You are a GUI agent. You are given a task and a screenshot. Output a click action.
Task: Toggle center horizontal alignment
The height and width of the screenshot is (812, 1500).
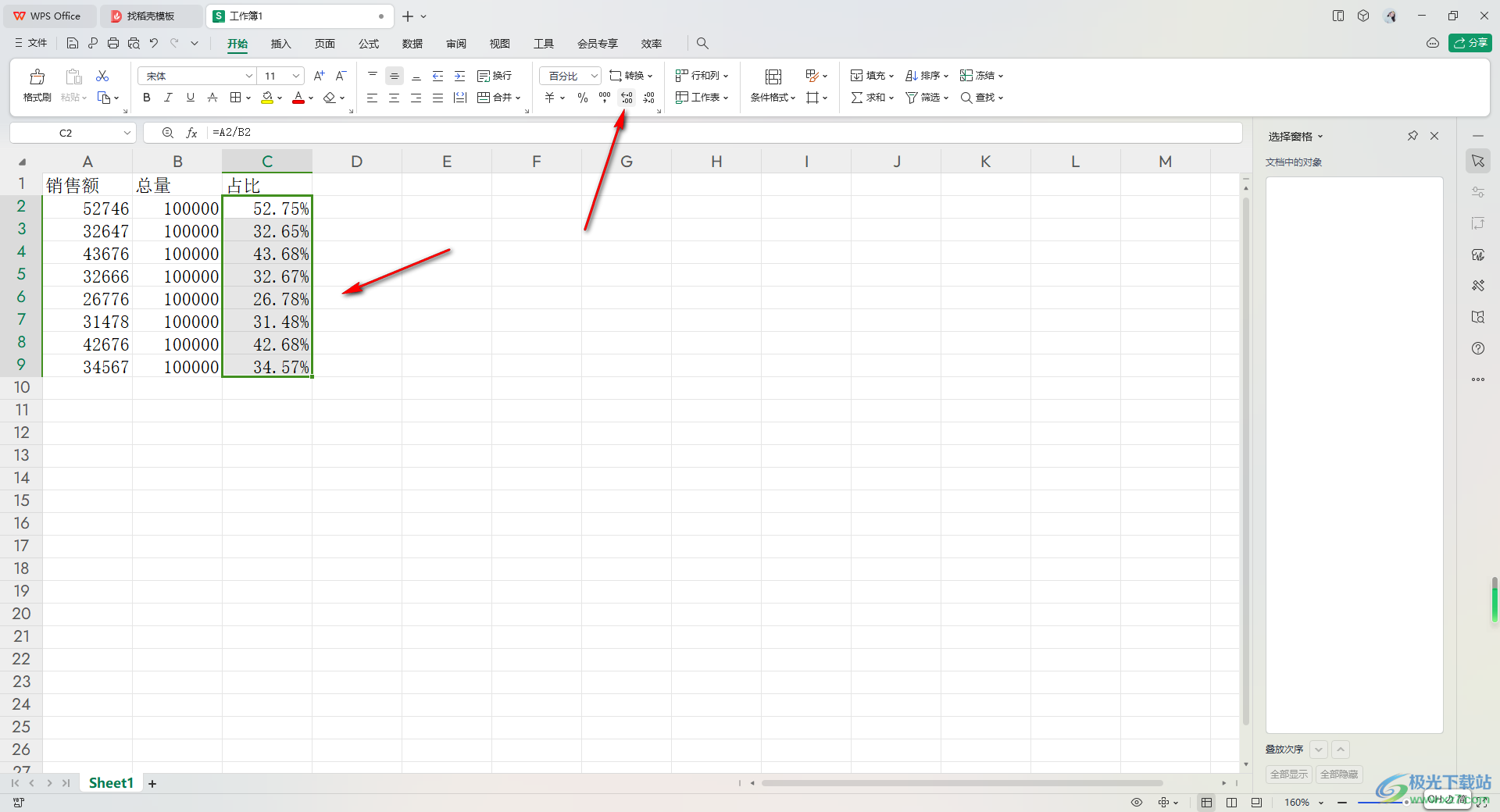click(395, 98)
